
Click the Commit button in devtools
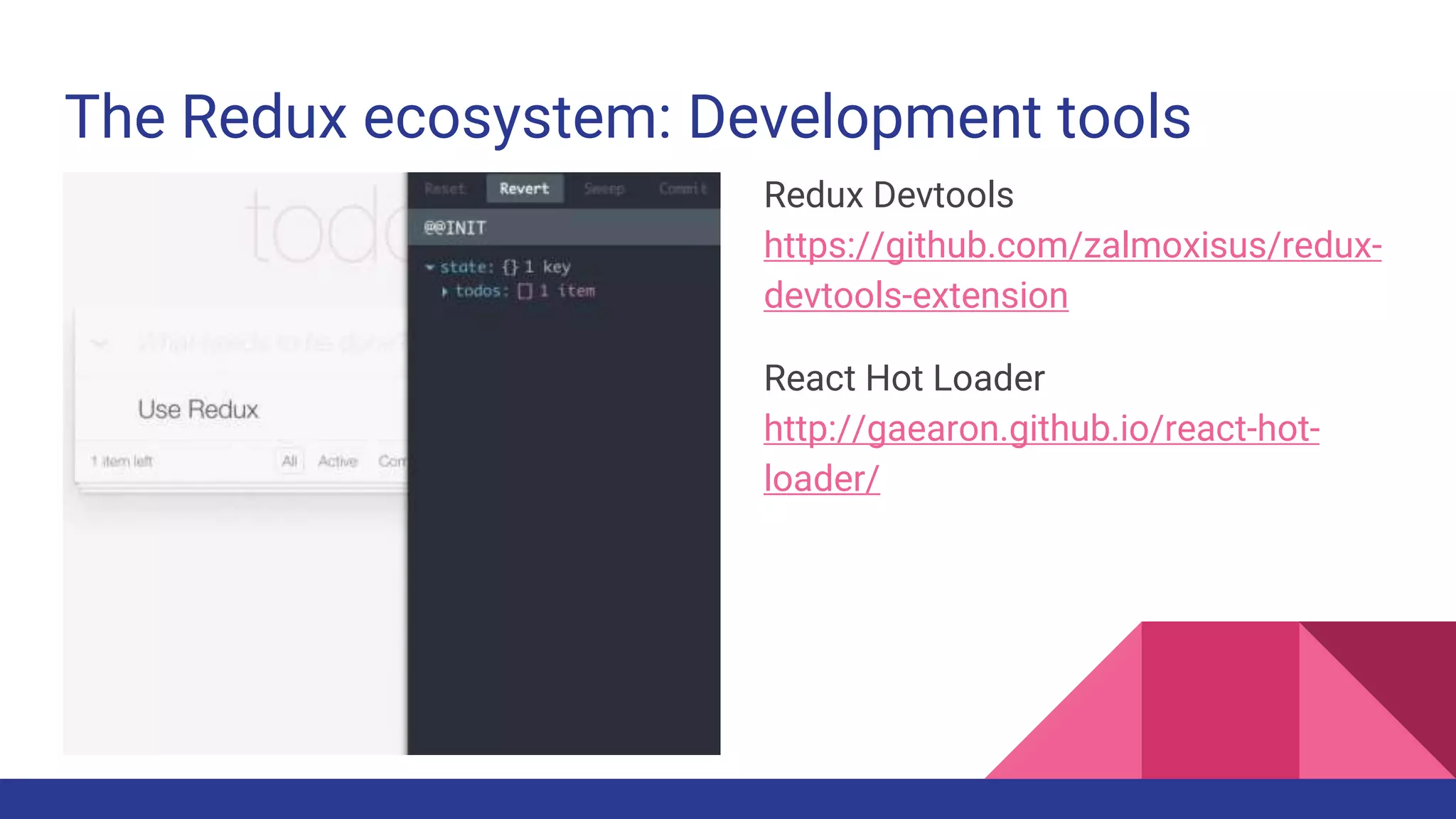pos(682,188)
